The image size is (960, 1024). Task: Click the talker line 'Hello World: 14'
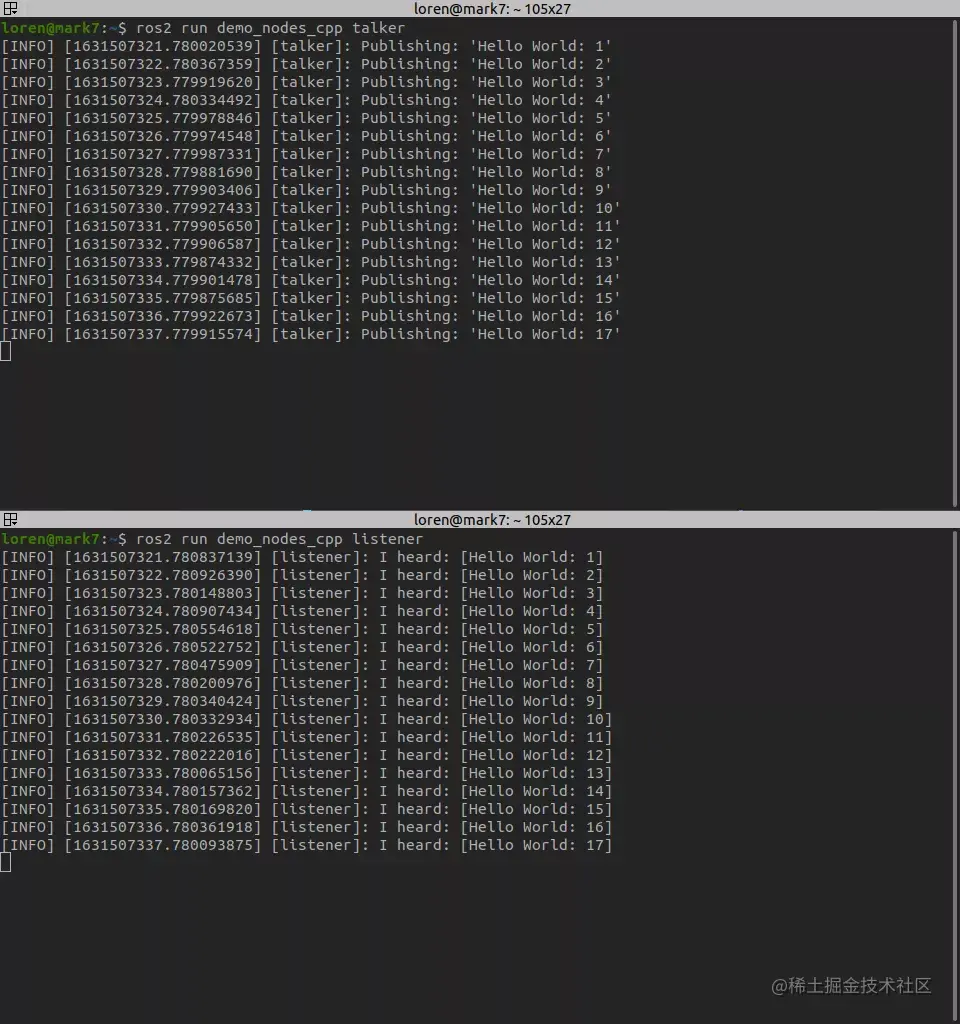(x=311, y=280)
